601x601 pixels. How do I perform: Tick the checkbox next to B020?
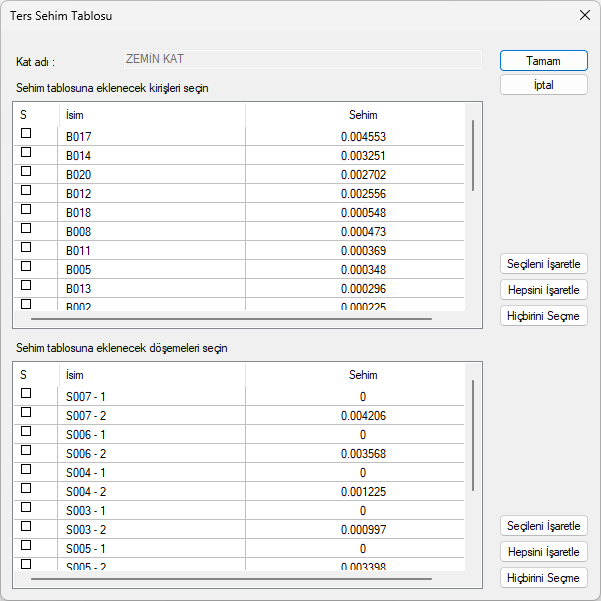[x=26, y=172]
